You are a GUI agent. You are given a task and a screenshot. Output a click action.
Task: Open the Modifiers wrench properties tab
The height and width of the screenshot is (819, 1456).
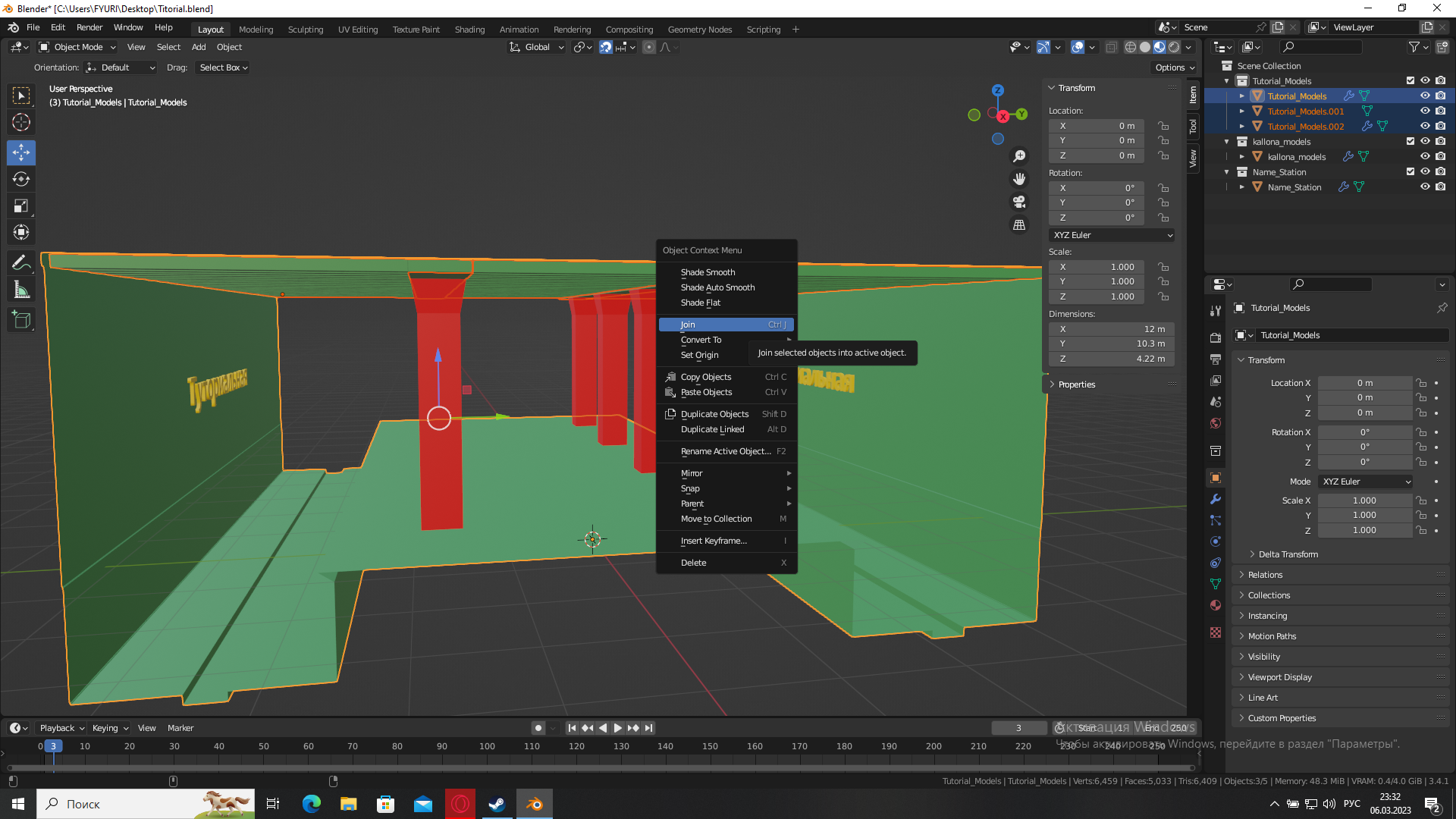(x=1216, y=499)
